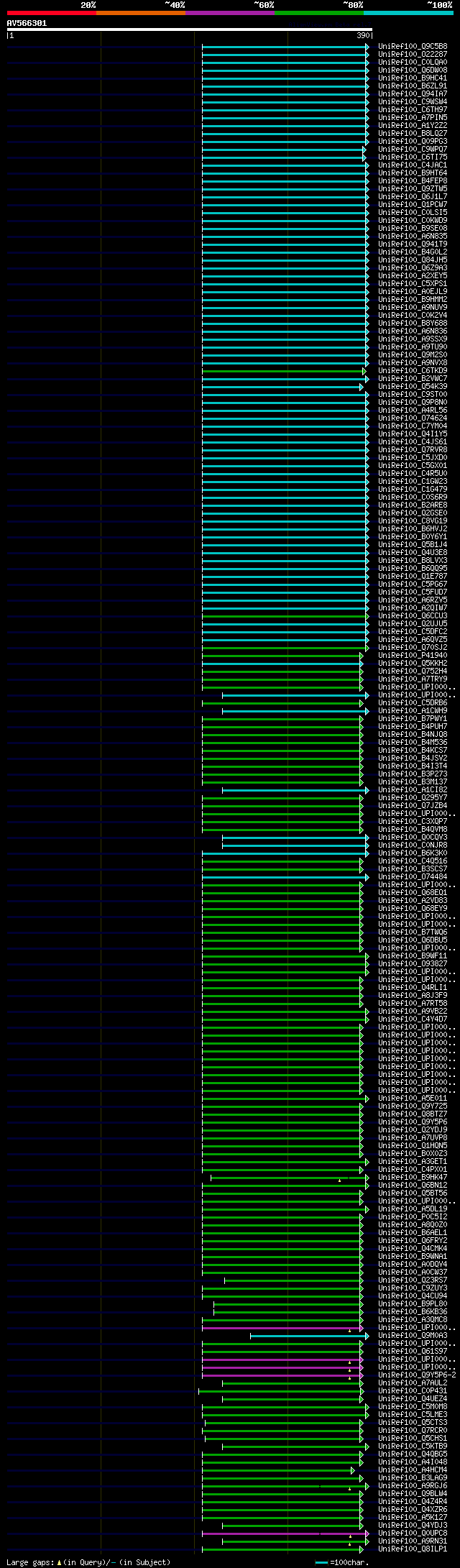
Task: Select label UniRef100_A1CWH9
Action: pyautogui.click(x=413, y=710)
